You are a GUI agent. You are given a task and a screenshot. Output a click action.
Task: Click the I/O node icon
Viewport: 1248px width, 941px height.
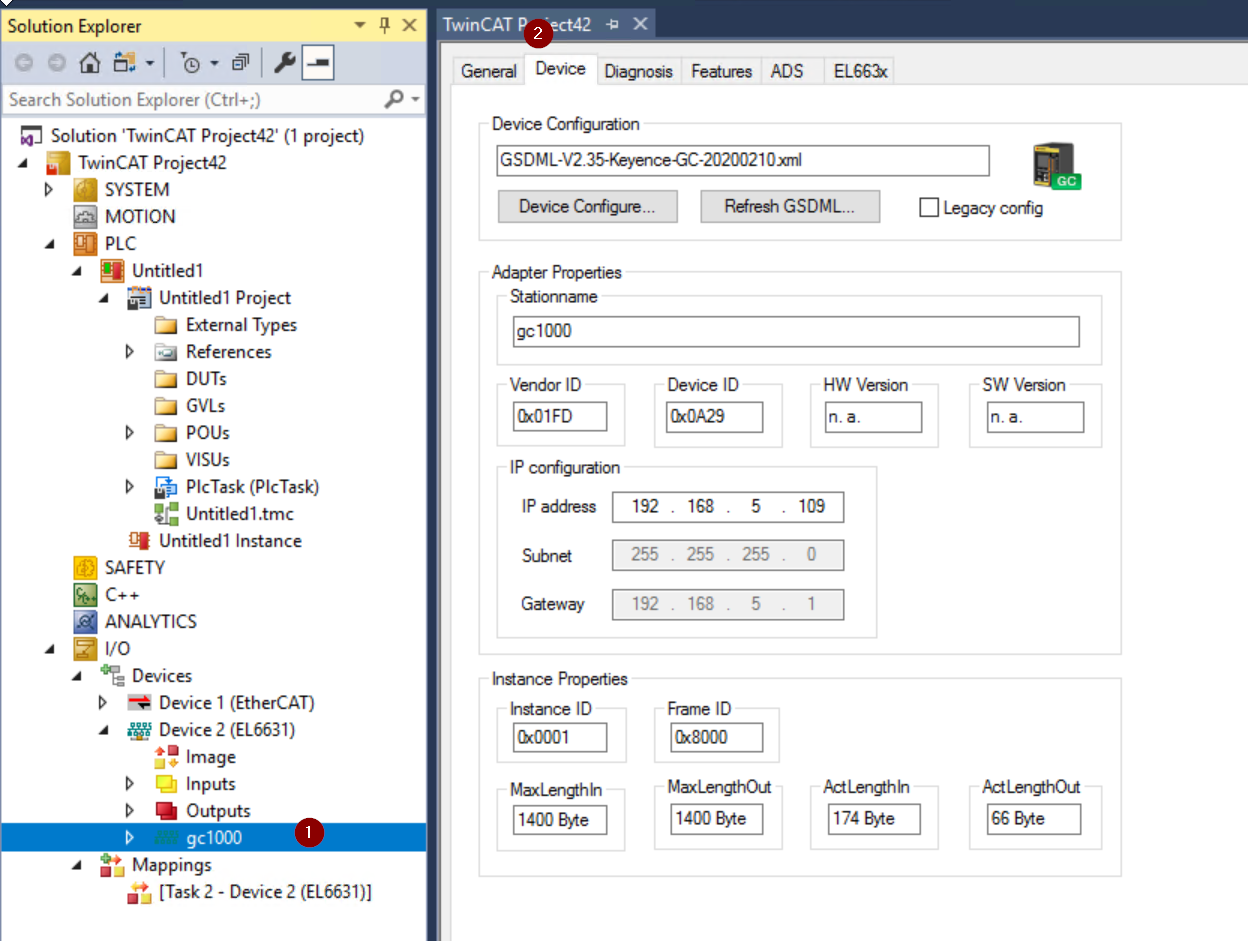click(86, 648)
